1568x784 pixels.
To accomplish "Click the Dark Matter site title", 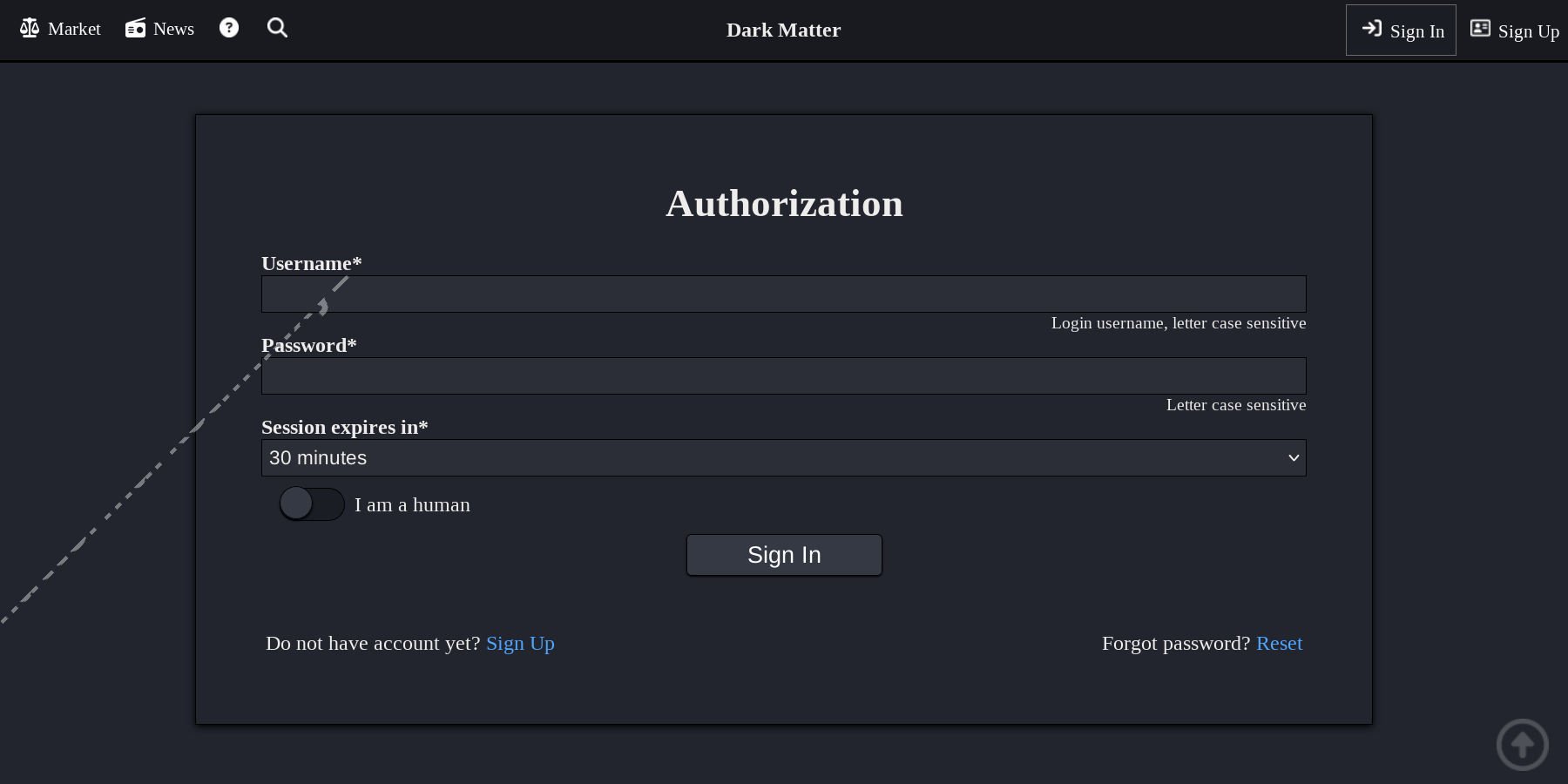I will [x=783, y=30].
